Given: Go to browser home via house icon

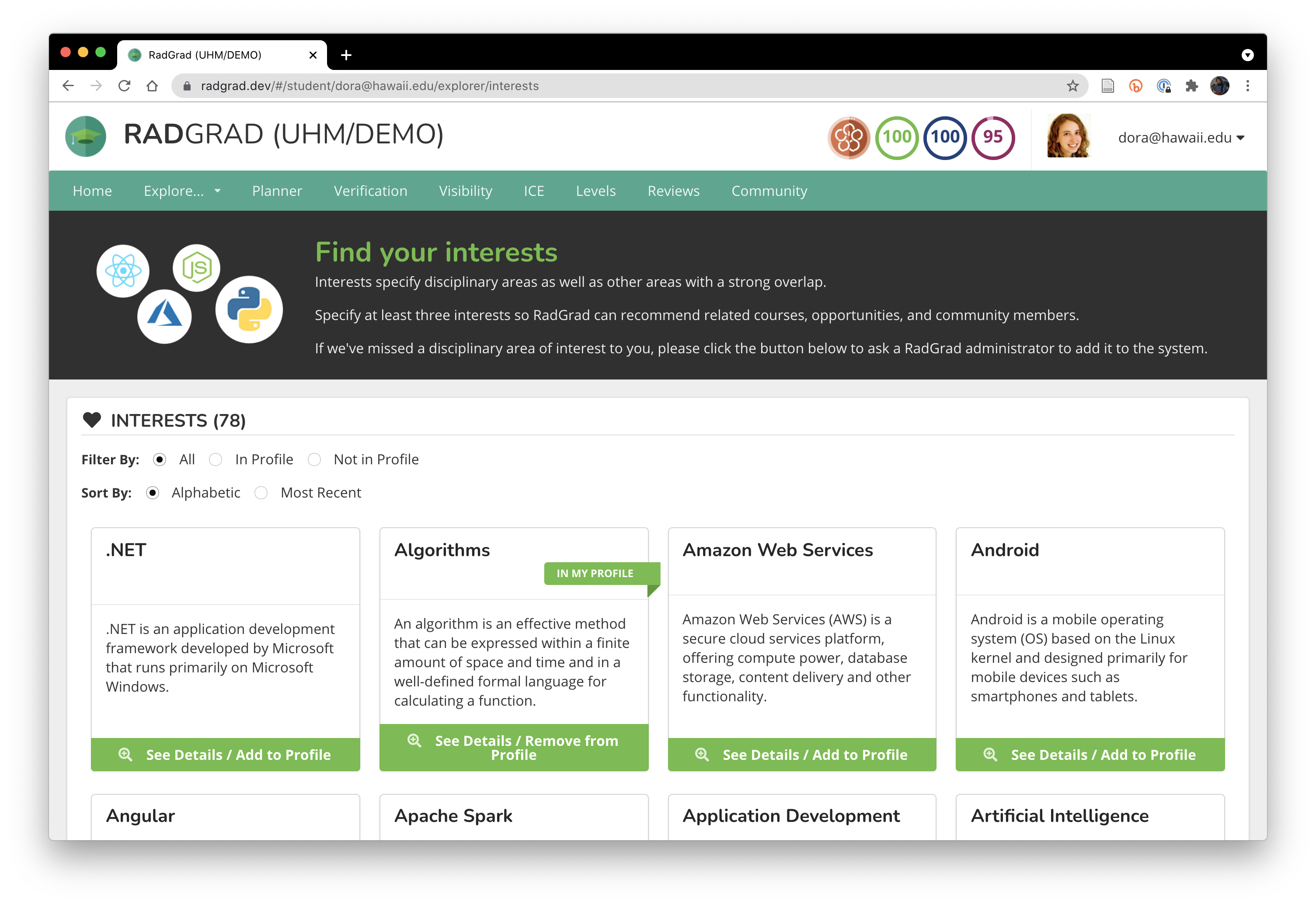Looking at the screenshot, I should tap(152, 86).
